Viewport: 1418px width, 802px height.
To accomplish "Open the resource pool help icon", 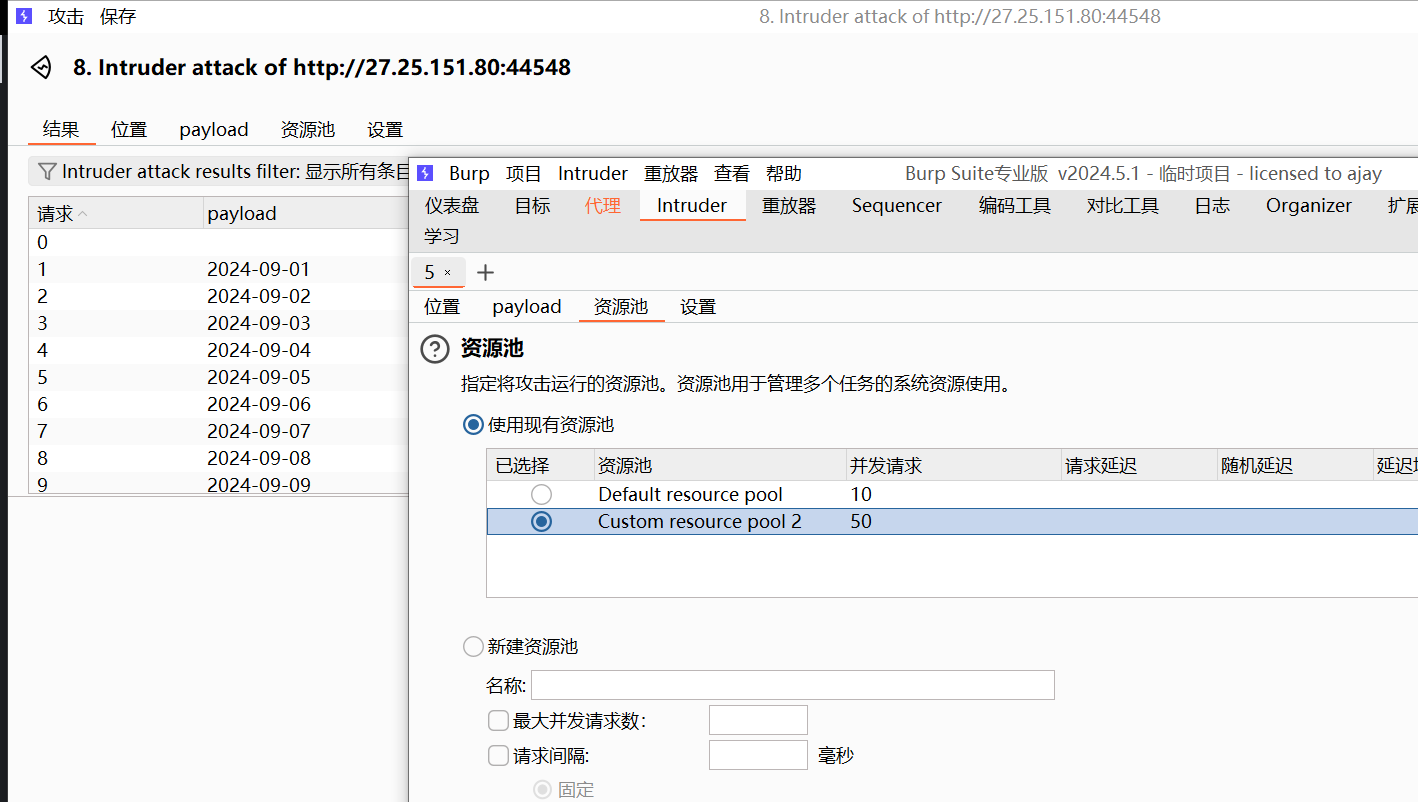I will point(435,349).
